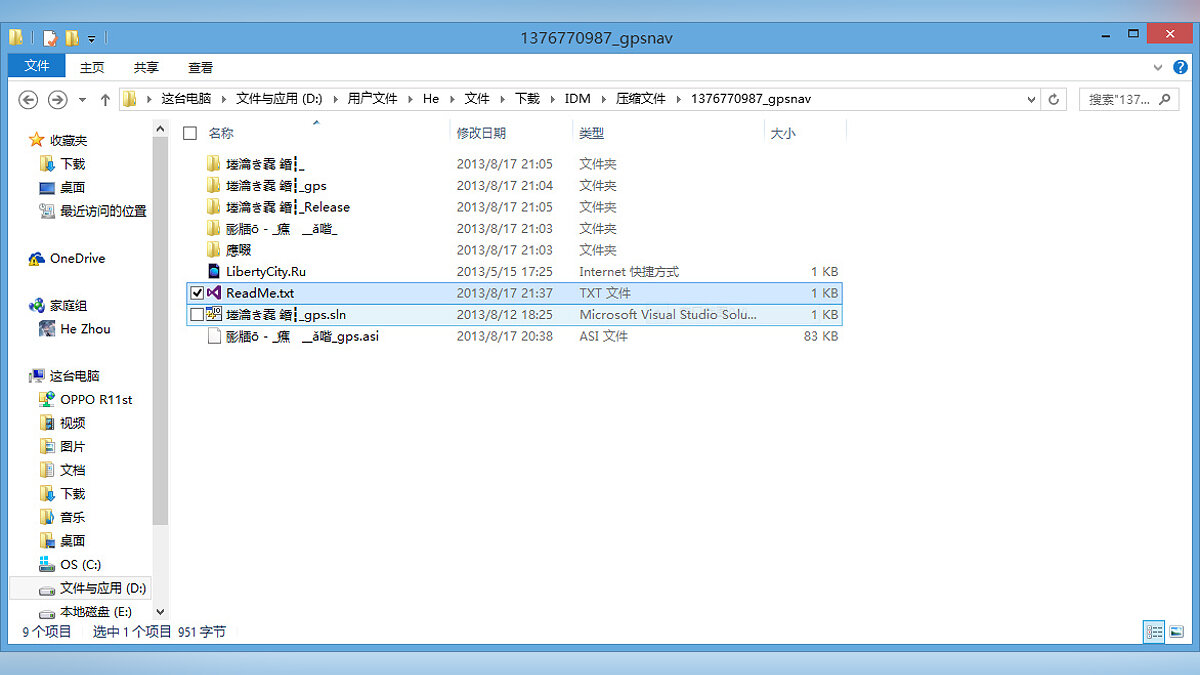Expand the ribbon using the chevron
The height and width of the screenshot is (675, 1200).
[x=1158, y=67]
